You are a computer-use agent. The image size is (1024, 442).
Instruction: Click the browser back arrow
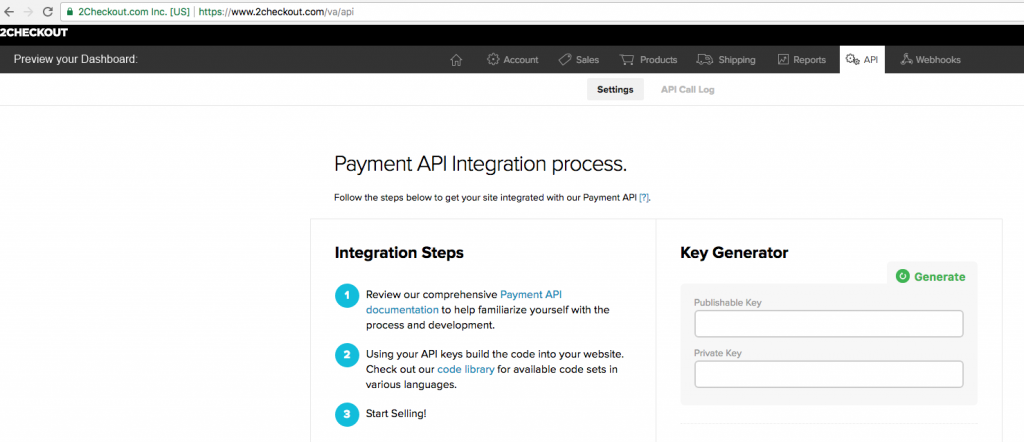(9, 12)
